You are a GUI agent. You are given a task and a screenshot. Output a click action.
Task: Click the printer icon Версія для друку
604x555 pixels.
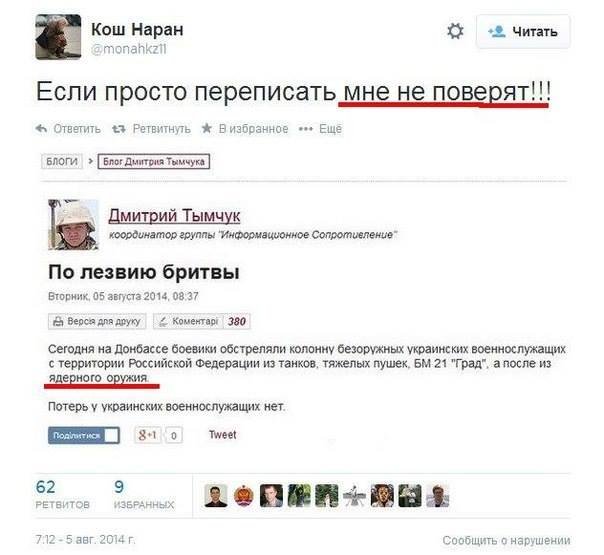pos(58,321)
